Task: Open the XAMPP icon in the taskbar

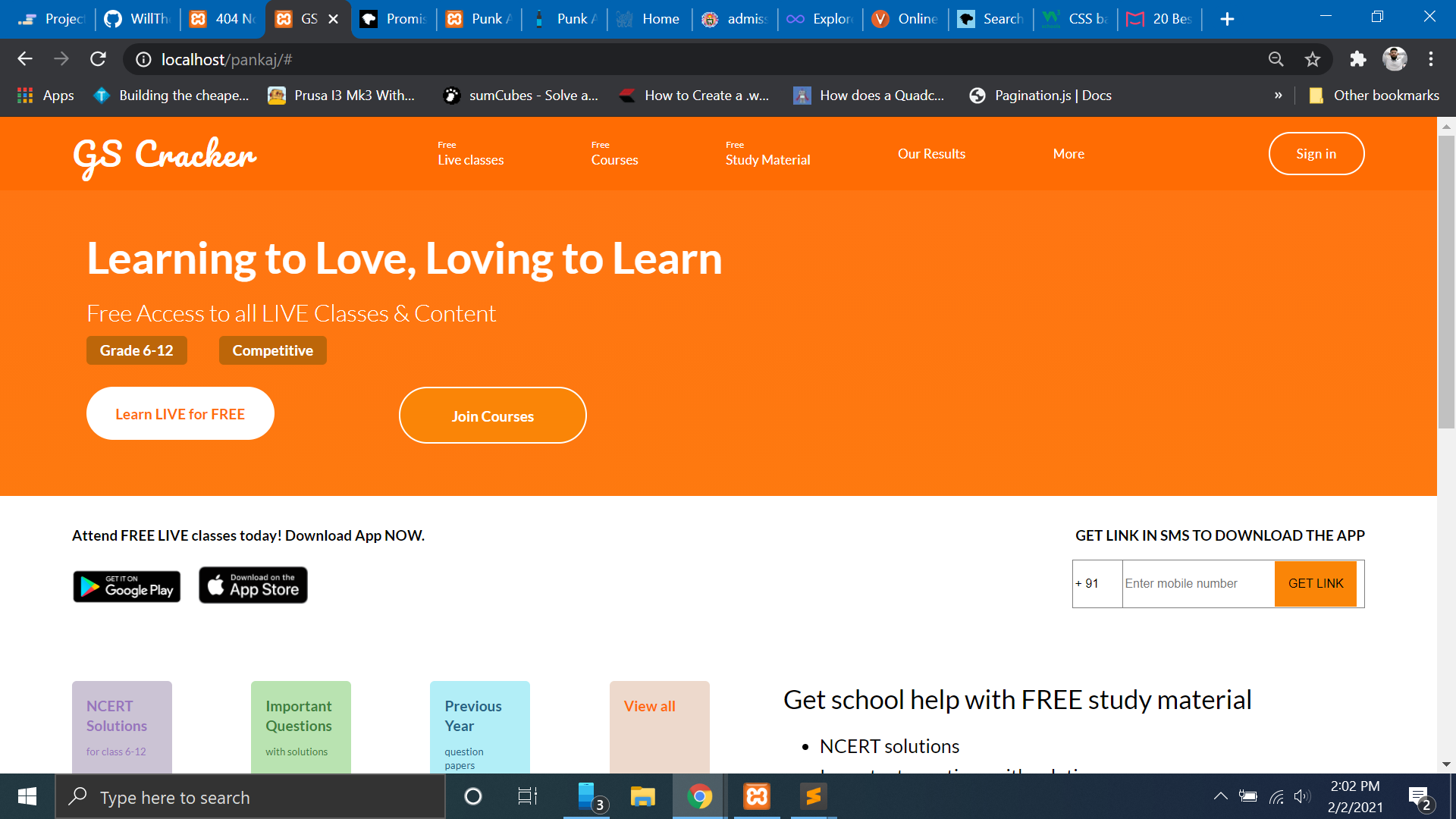Action: point(757,796)
